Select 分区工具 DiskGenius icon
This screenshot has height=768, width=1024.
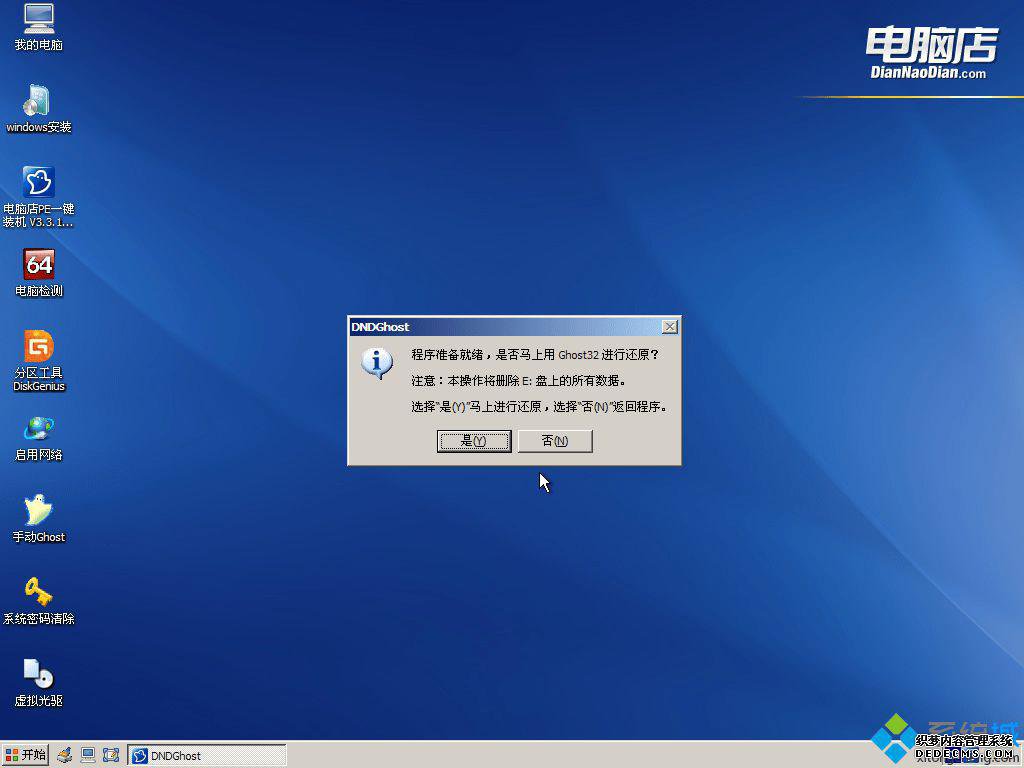click(x=39, y=360)
